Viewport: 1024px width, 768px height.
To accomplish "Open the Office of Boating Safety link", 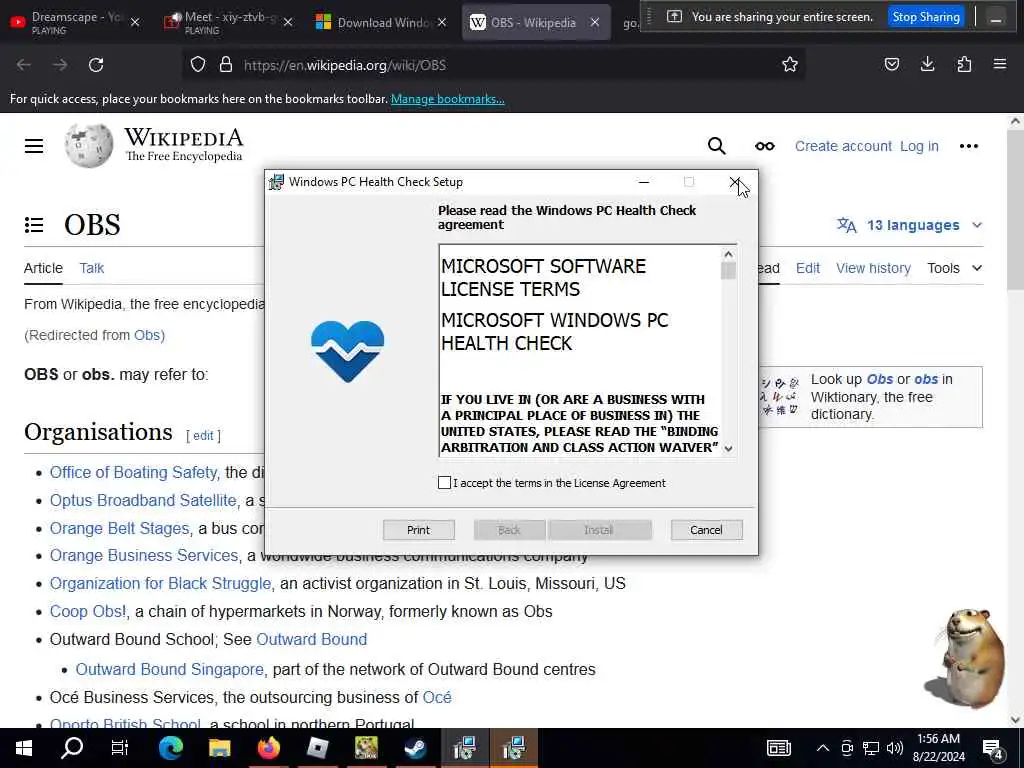I will point(134,472).
